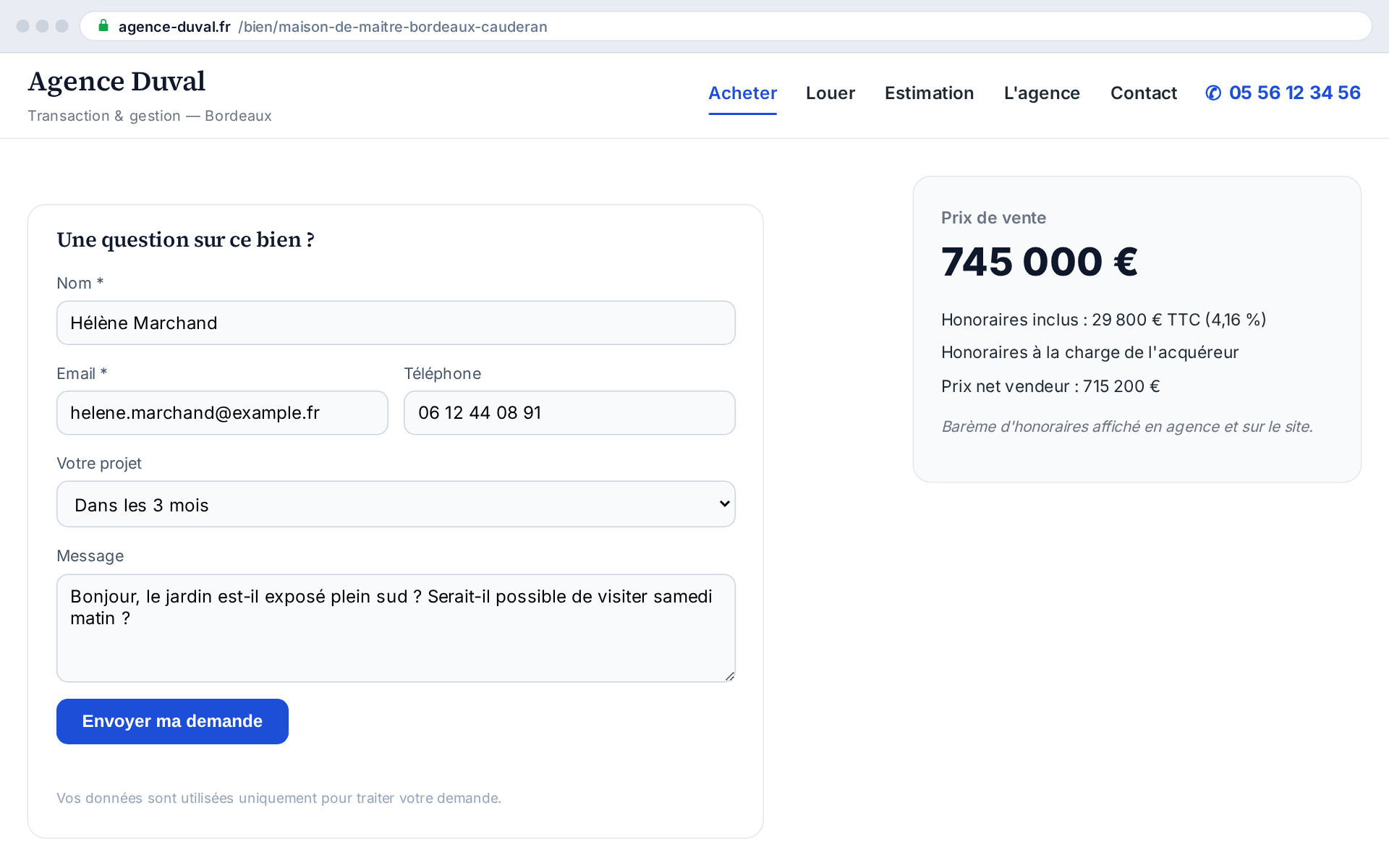Click the Email input field
The image size is (1389, 868).
tap(222, 413)
